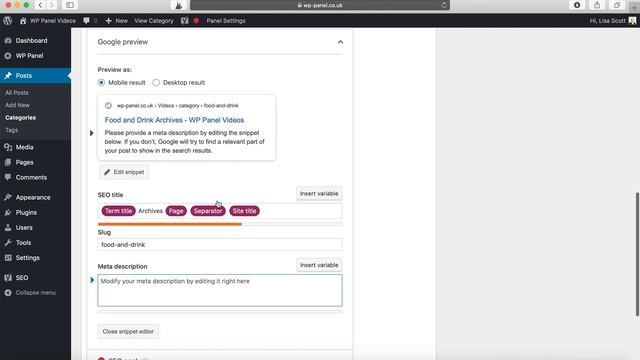Open Panel Settings in admin bar
The height and width of the screenshot is (360, 640).
pos(226,20)
